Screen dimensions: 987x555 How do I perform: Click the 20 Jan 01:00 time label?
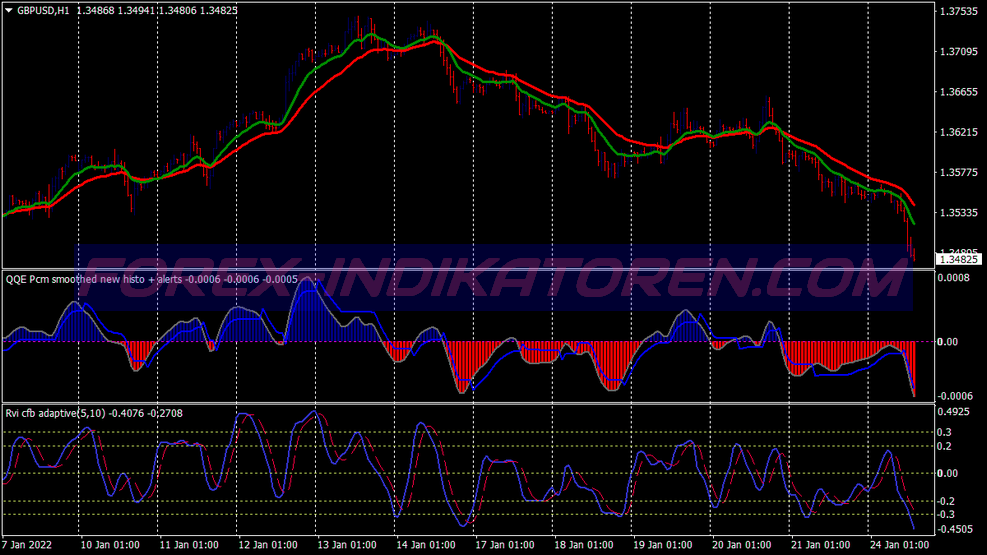coord(741,545)
